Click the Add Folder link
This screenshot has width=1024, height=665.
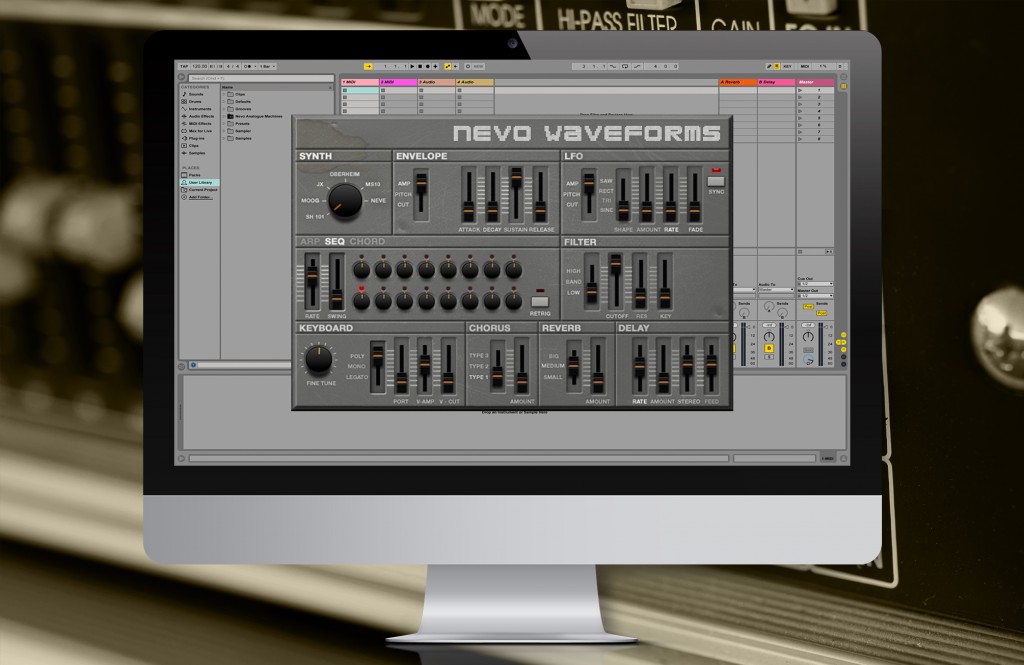(x=200, y=195)
